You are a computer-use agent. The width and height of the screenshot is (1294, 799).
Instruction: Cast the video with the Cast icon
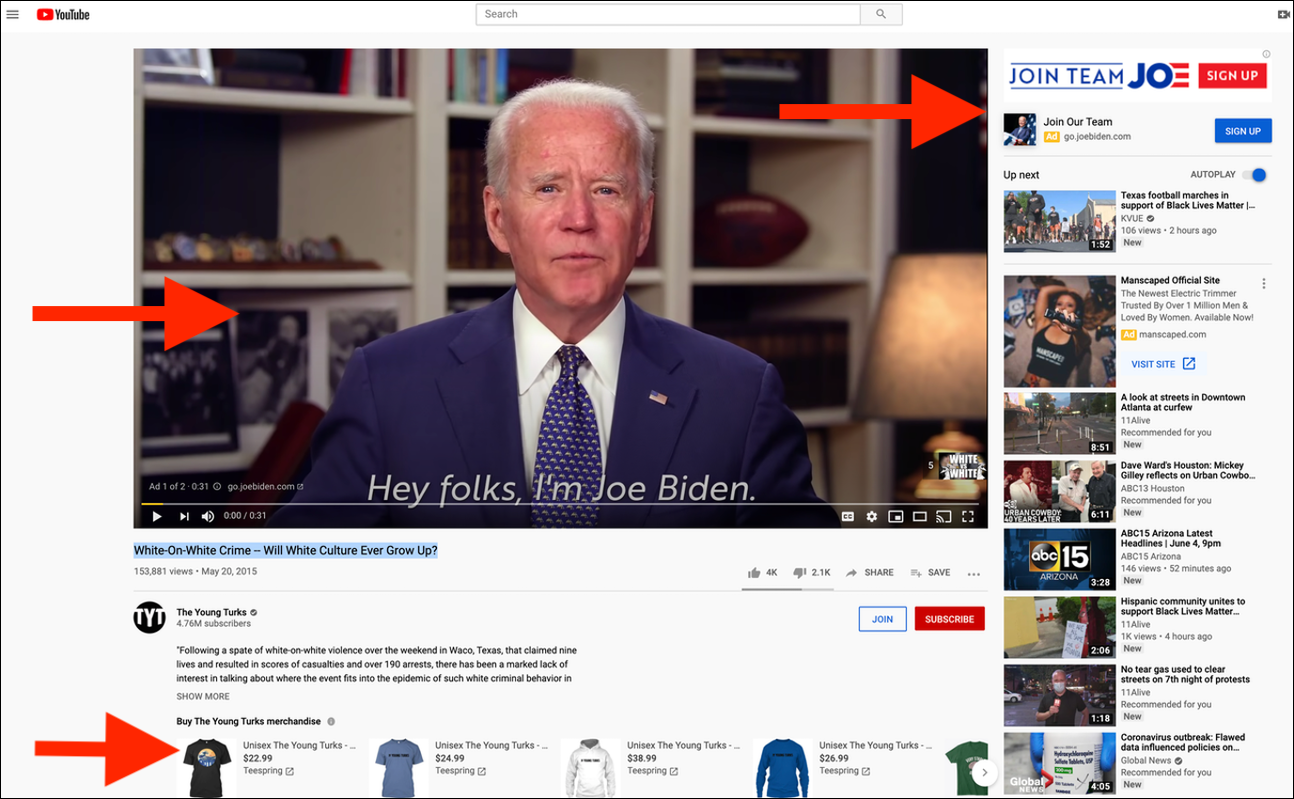tap(943, 516)
